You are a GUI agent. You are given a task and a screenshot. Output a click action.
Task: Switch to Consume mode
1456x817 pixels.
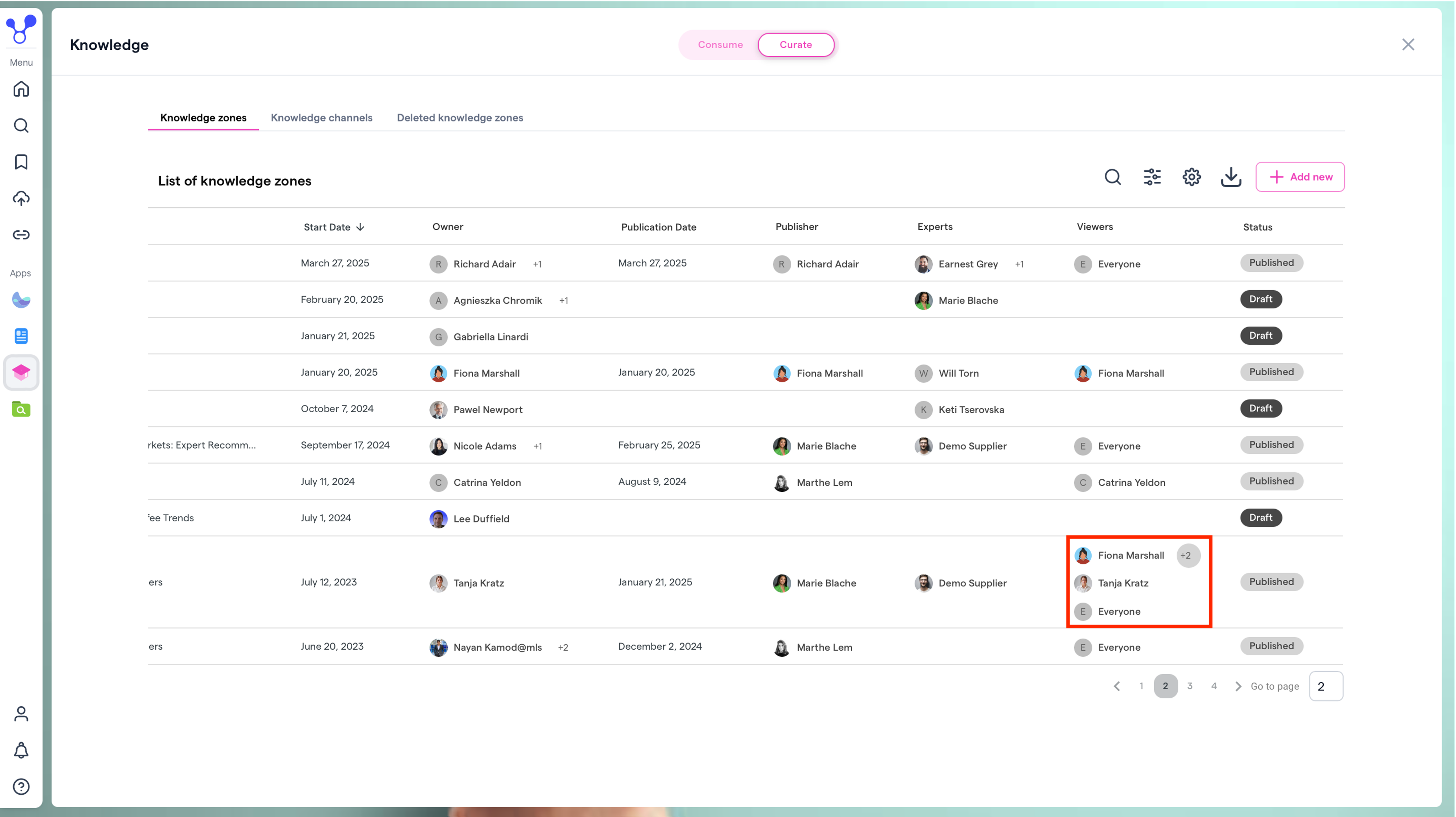(x=720, y=45)
